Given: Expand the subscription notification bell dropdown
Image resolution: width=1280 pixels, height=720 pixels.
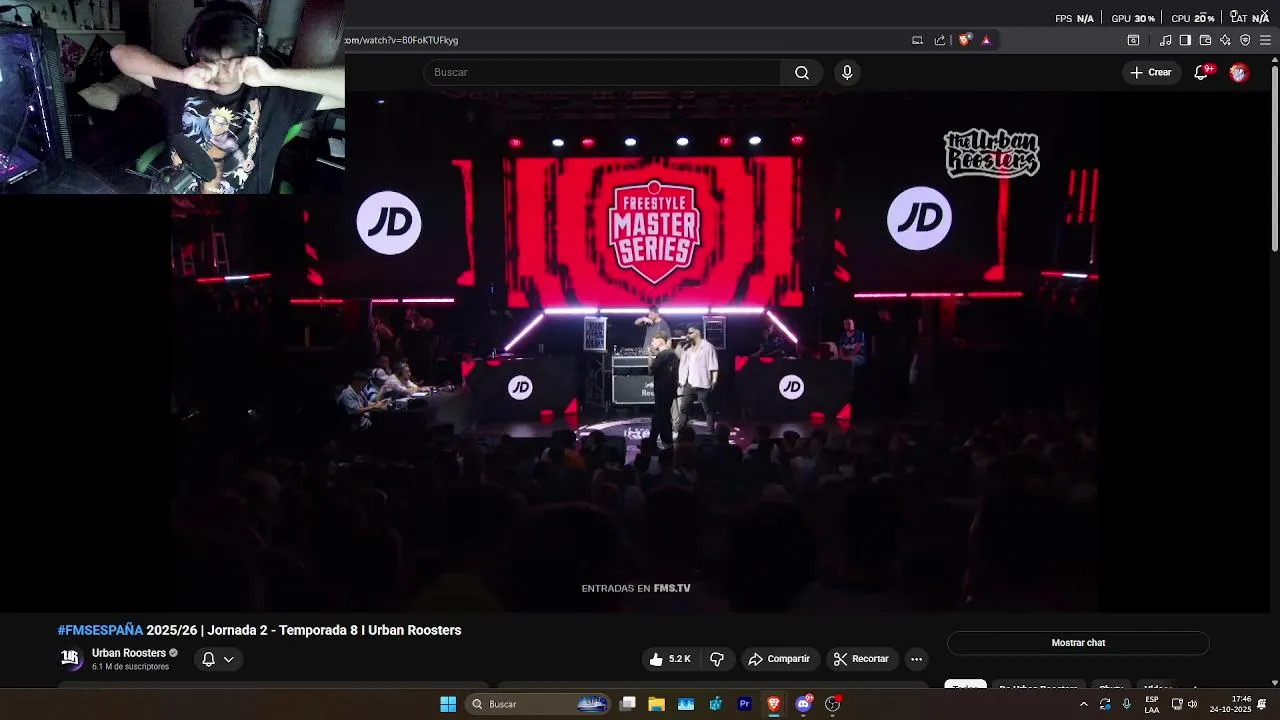Looking at the screenshot, I should (218, 659).
